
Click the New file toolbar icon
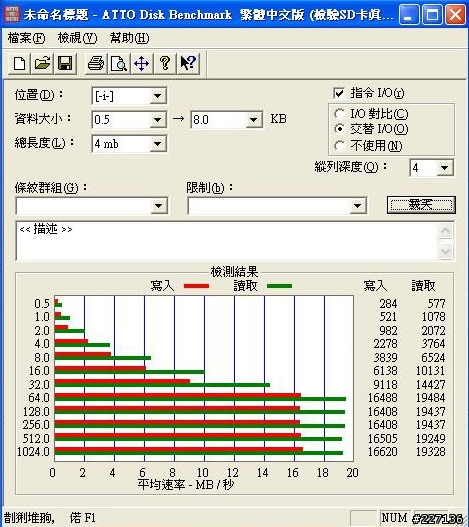(19, 63)
